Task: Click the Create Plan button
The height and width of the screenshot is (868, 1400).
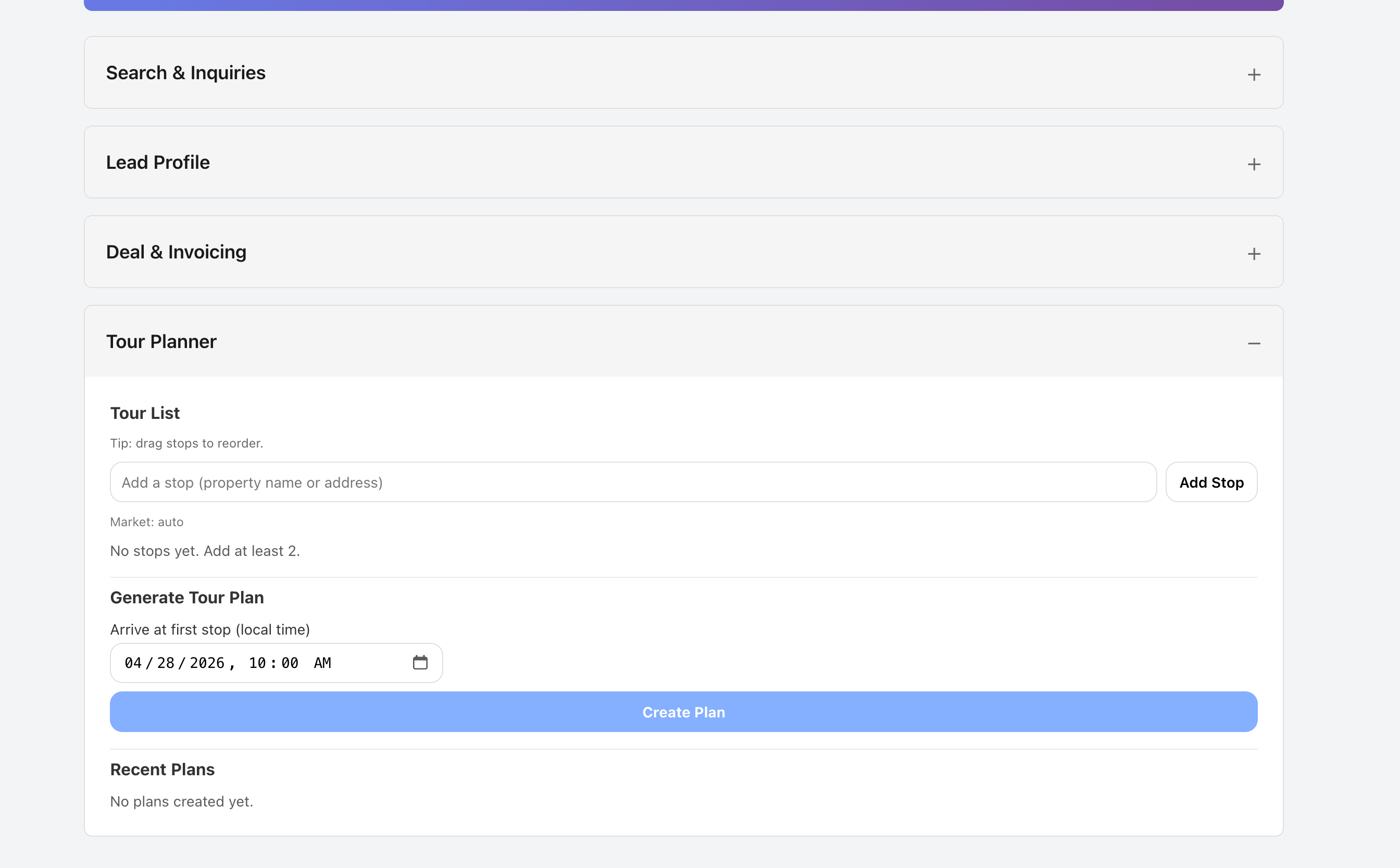Action: click(x=683, y=712)
